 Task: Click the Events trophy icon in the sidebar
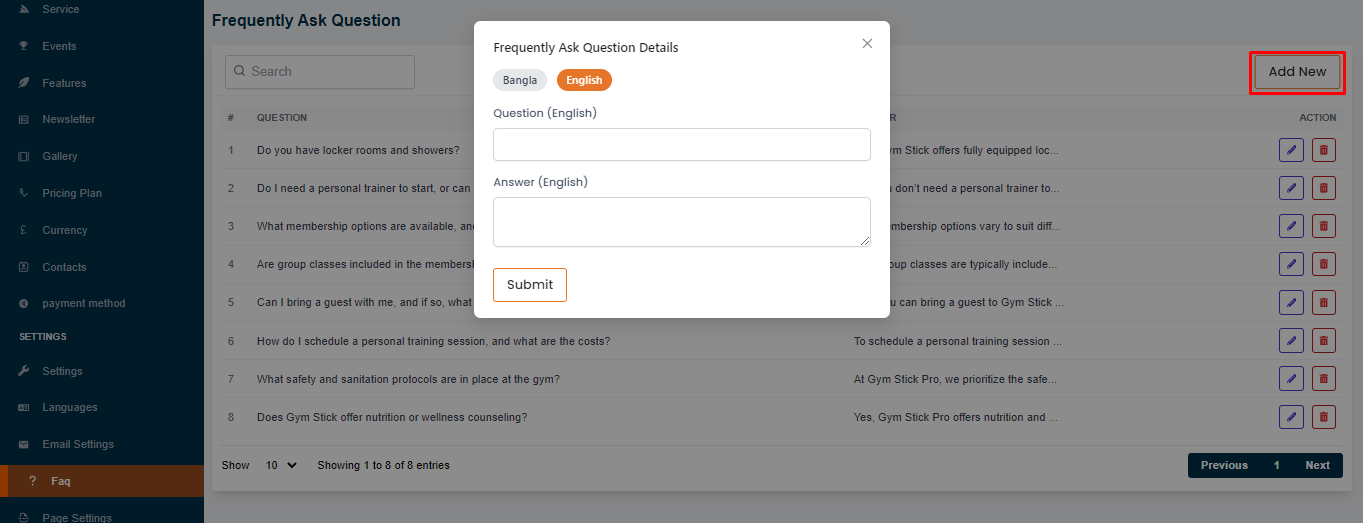click(x=24, y=46)
